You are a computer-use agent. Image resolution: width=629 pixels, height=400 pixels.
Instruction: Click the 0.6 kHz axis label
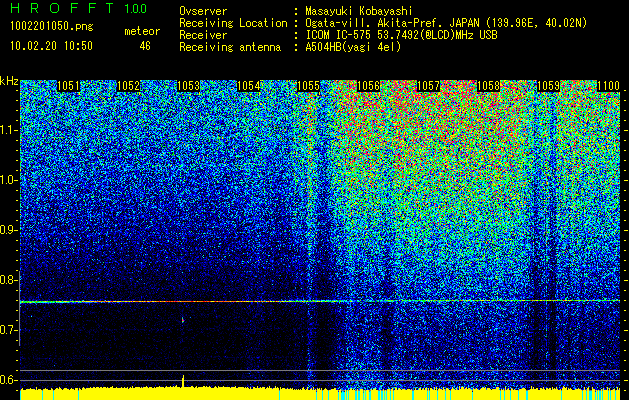pyautogui.click(x=8, y=380)
